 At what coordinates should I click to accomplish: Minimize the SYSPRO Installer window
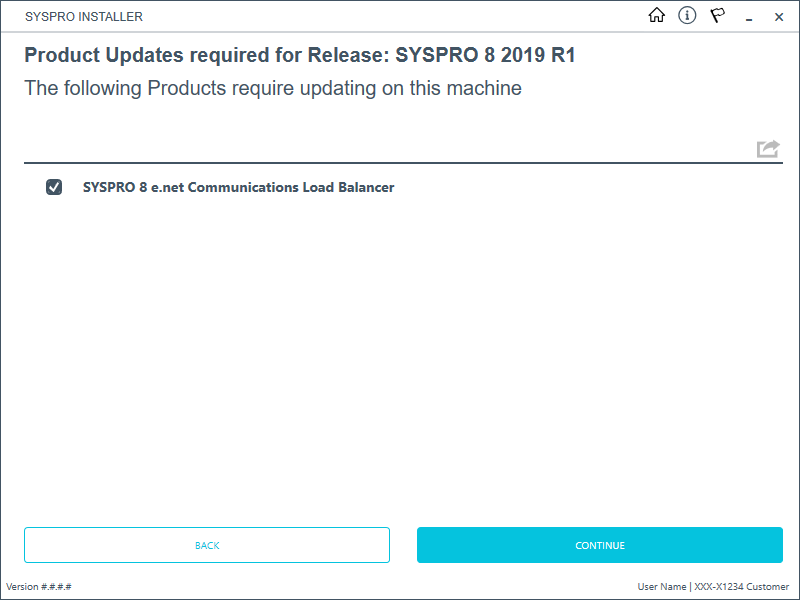click(x=748, y=17)
